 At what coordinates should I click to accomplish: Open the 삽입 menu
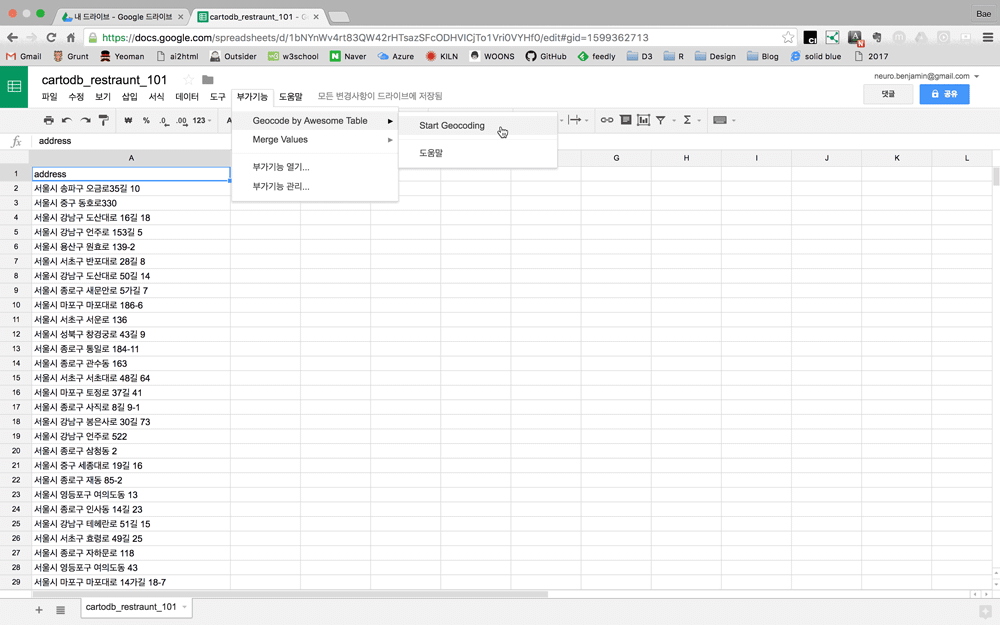click(x=129, y=96)
